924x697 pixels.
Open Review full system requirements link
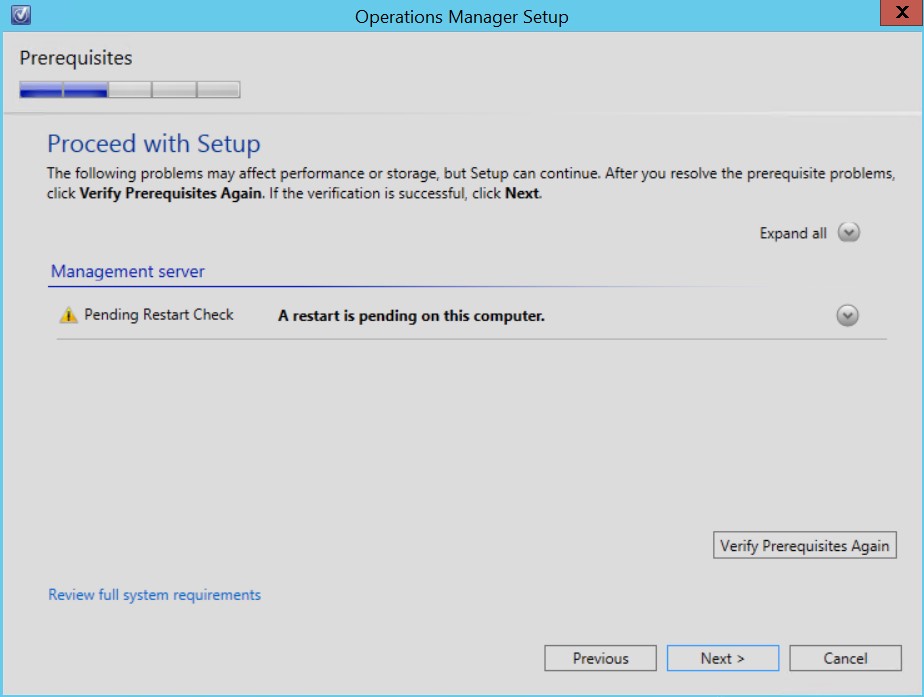pyautogui.click(x=154, y=594)
